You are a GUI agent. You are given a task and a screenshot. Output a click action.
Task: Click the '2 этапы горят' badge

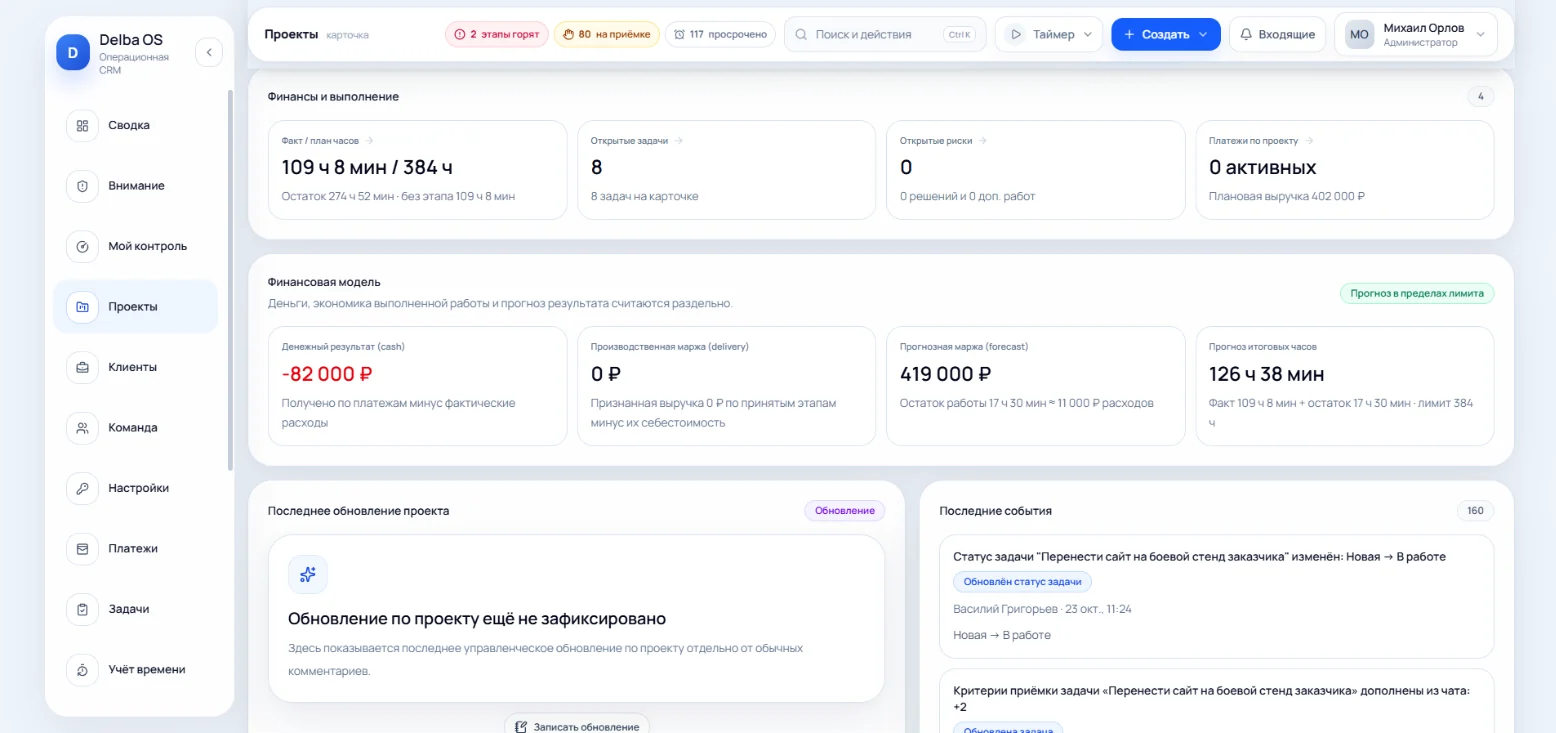coord(497,34)
